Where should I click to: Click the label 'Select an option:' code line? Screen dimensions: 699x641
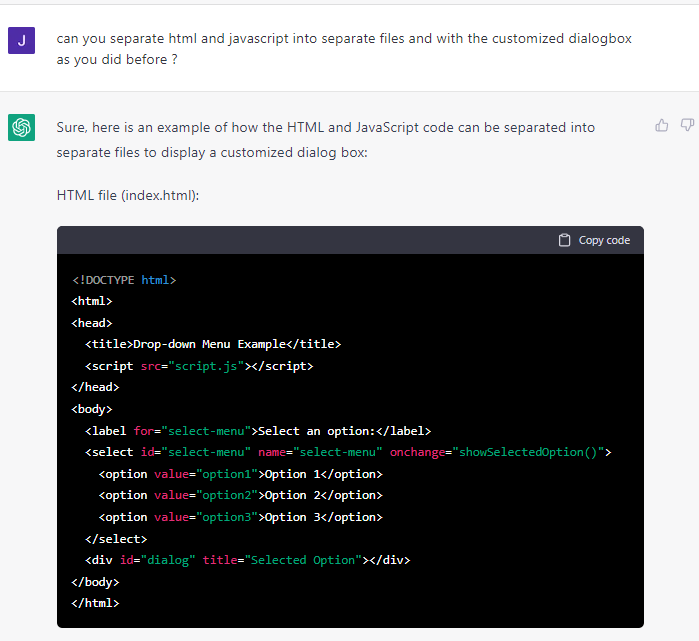point(258,431)
